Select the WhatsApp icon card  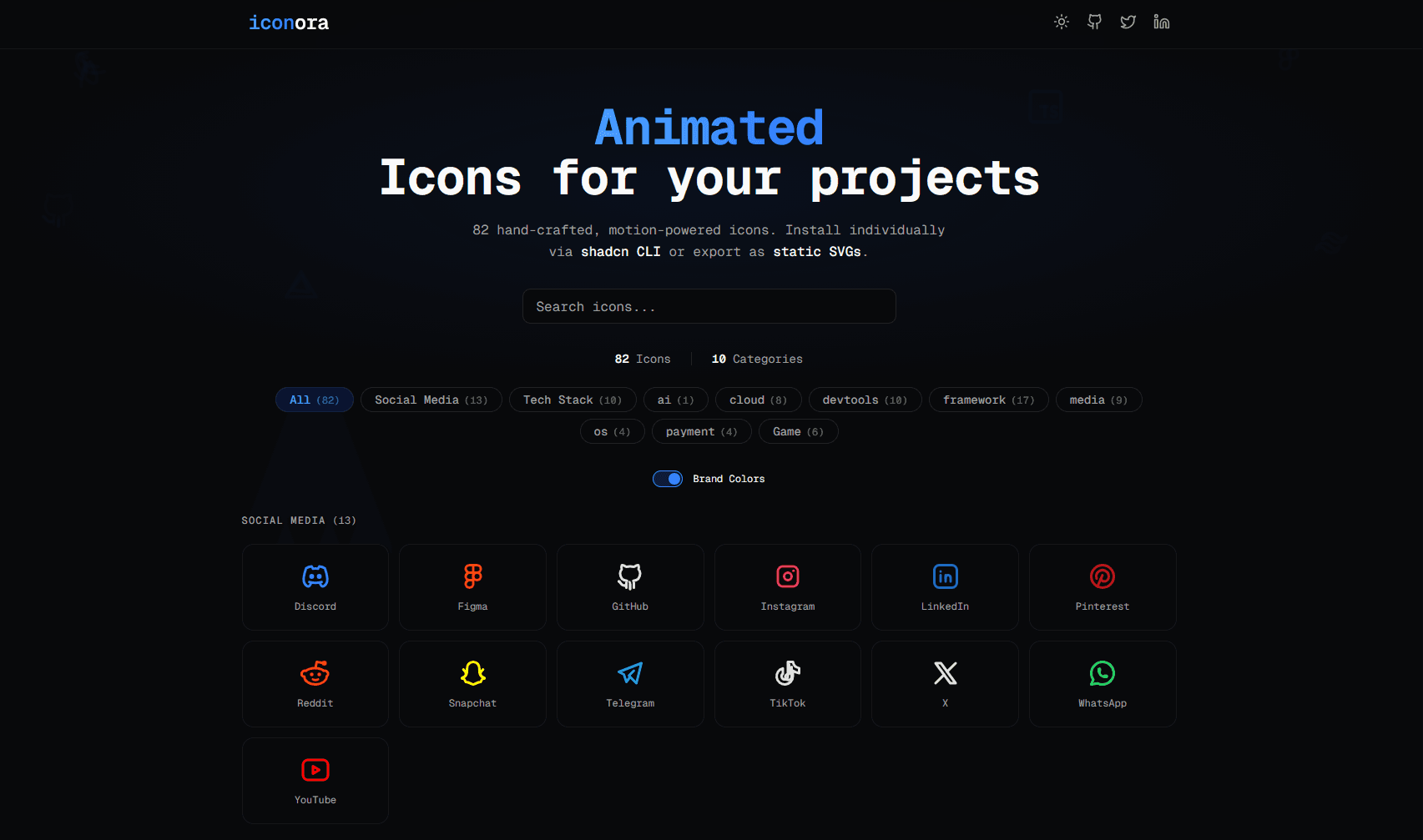[x=1103, y=684]
